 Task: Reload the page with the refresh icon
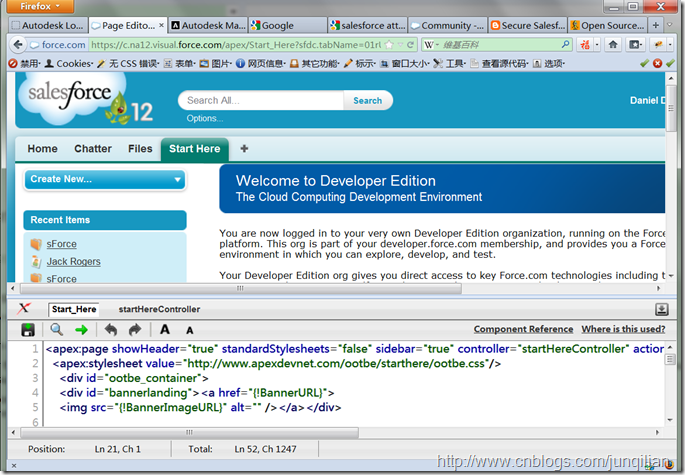tap(410, 45)
